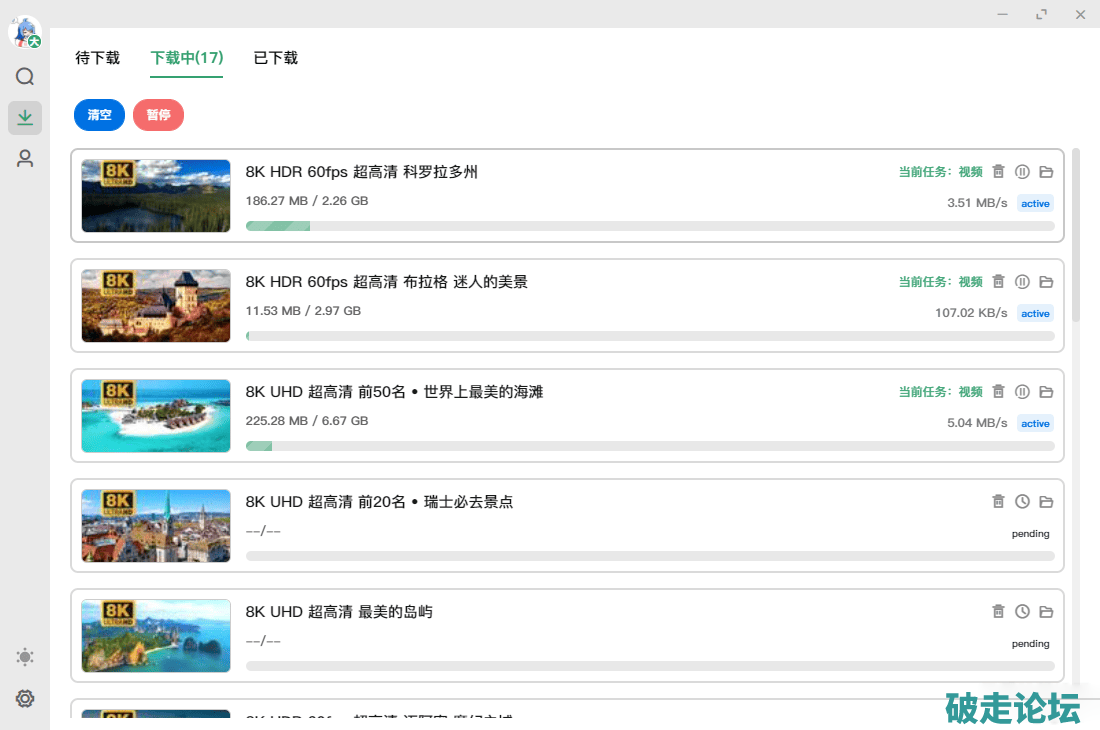Delete the 世界上最美的海滩 download task
This screenshot has width=1100, height=730.
click(998, 392)
